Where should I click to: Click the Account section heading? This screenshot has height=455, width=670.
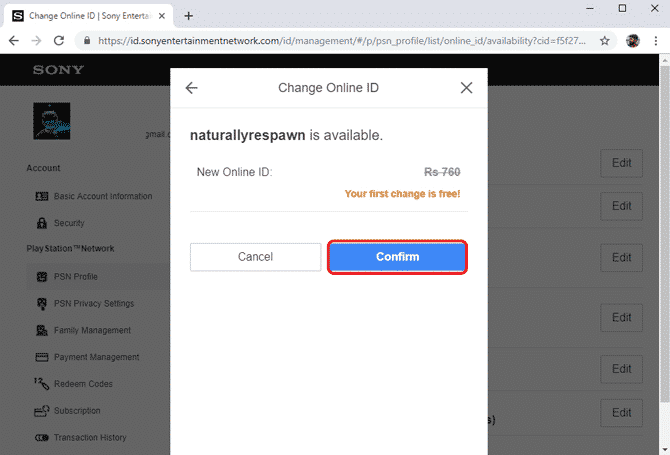tap(43, 168)
